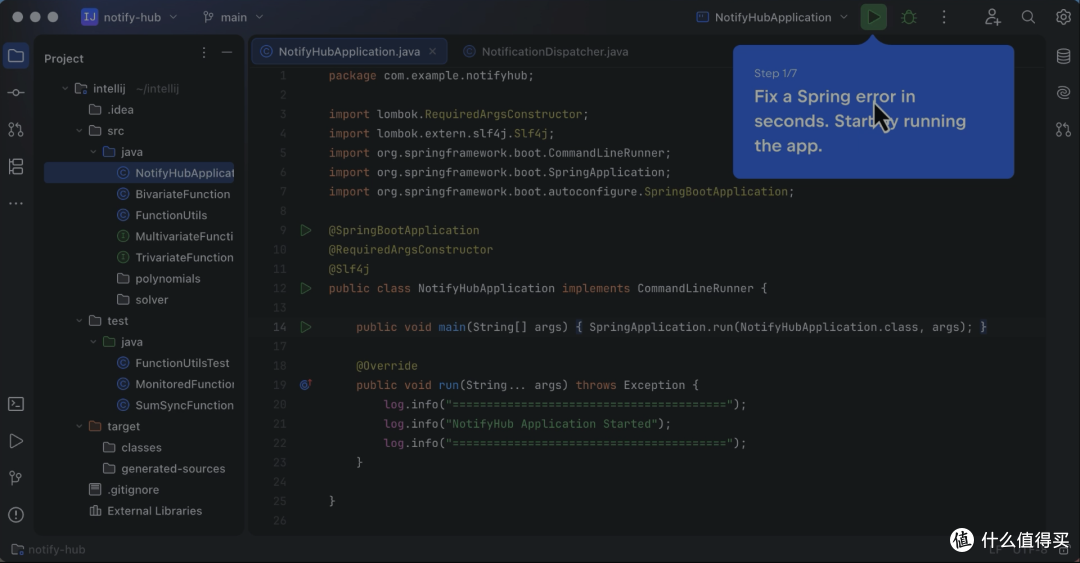Open Project panel options vertical dots
Viewport: 1080px width, 563px height.
click(204, 53)
